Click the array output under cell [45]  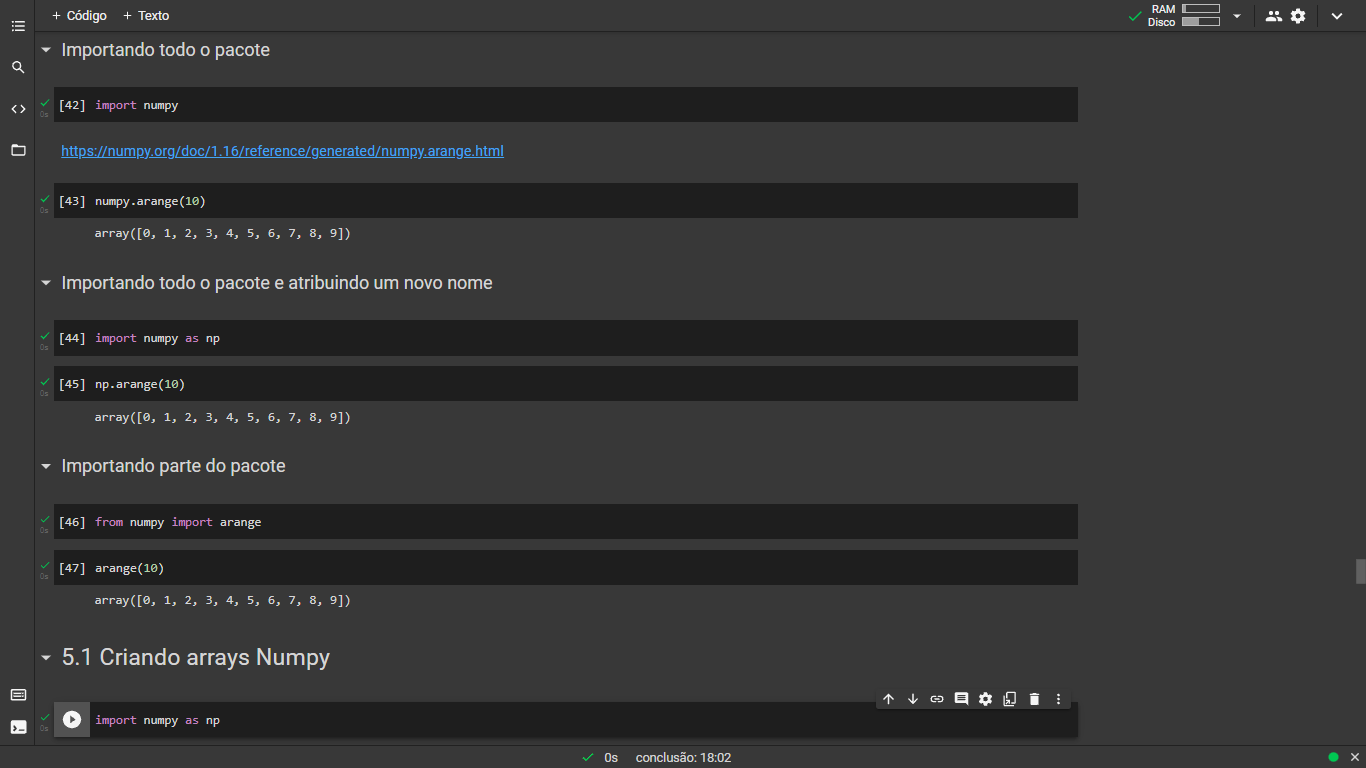[x=223, y=417]
